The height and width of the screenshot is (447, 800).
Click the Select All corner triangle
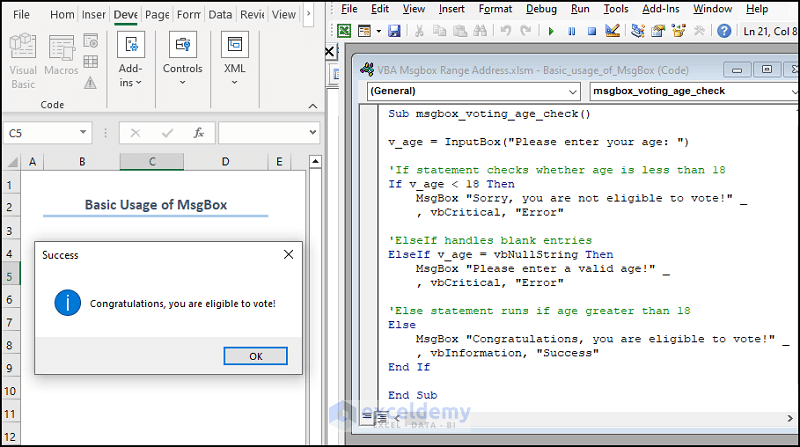(x=12, y=162)
